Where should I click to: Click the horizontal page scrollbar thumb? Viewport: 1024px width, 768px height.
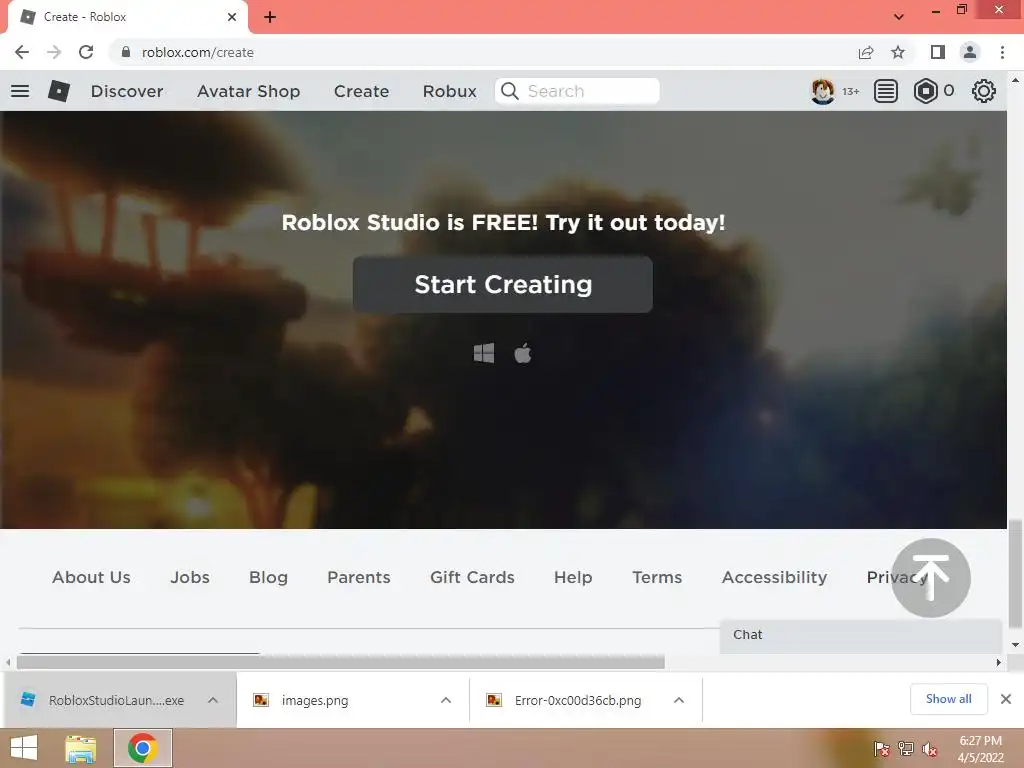[x=340, y=662]
